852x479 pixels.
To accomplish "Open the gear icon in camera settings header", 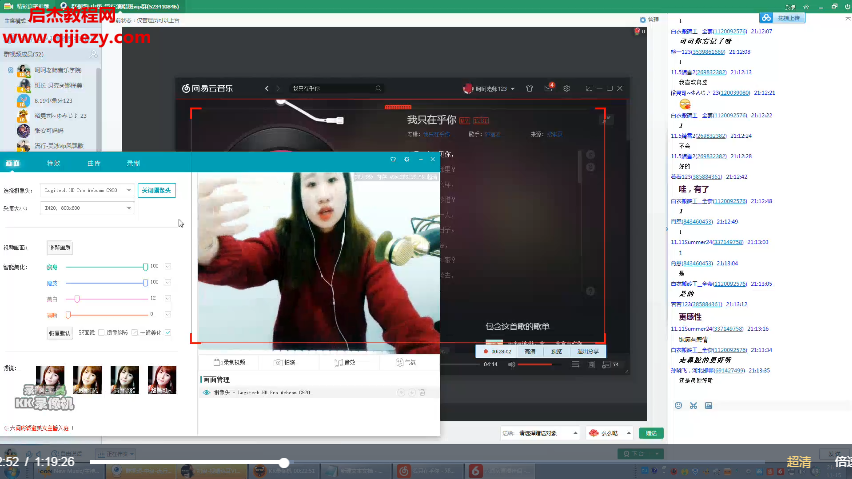I will tap(406, 159).
